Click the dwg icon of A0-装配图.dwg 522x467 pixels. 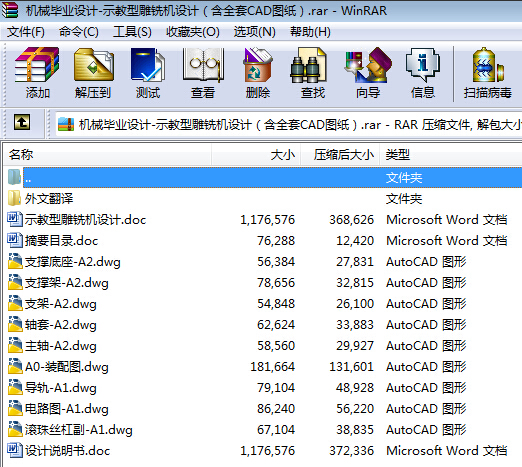pos(15,366)
